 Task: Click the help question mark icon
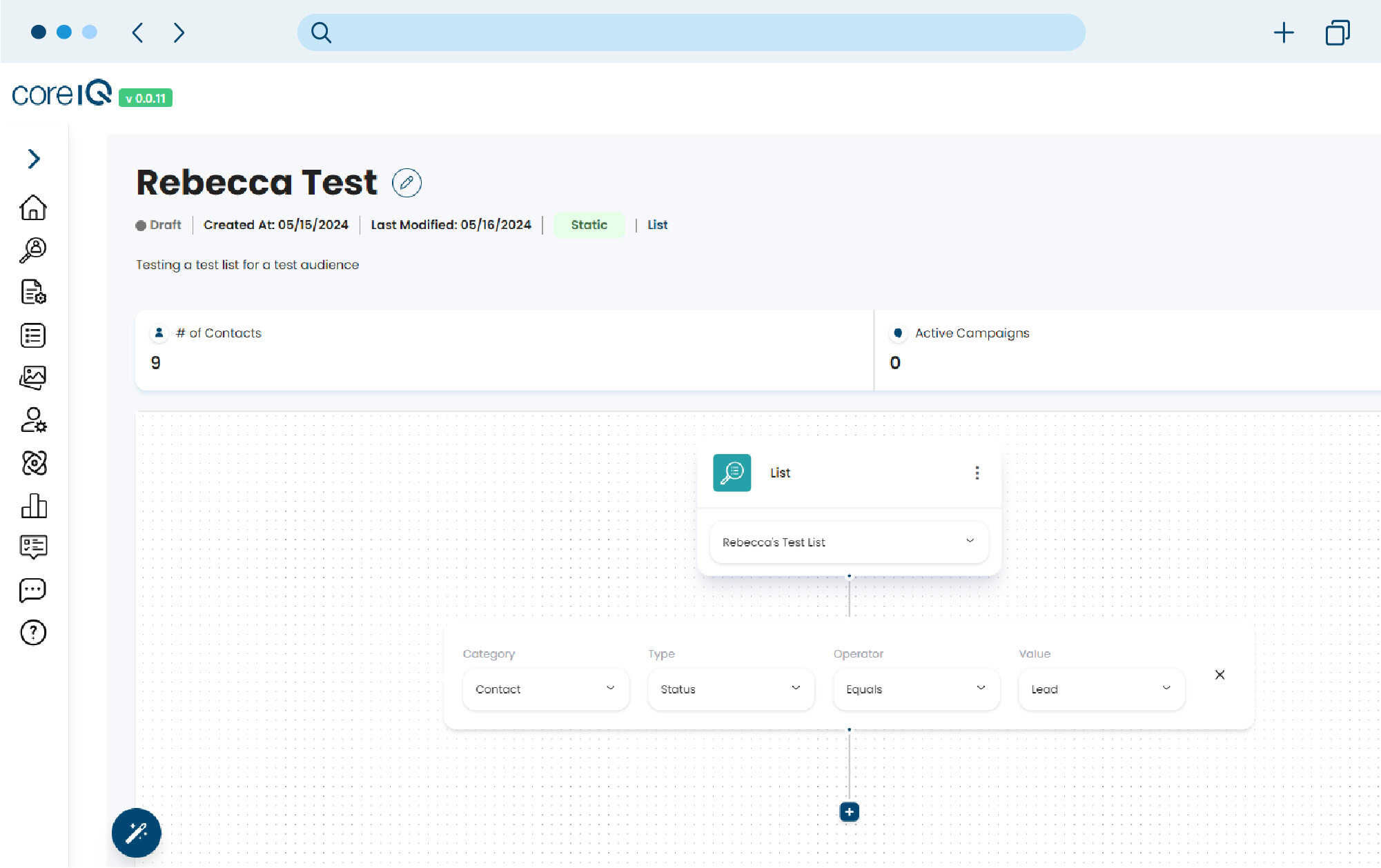click(x=33, y=632)
